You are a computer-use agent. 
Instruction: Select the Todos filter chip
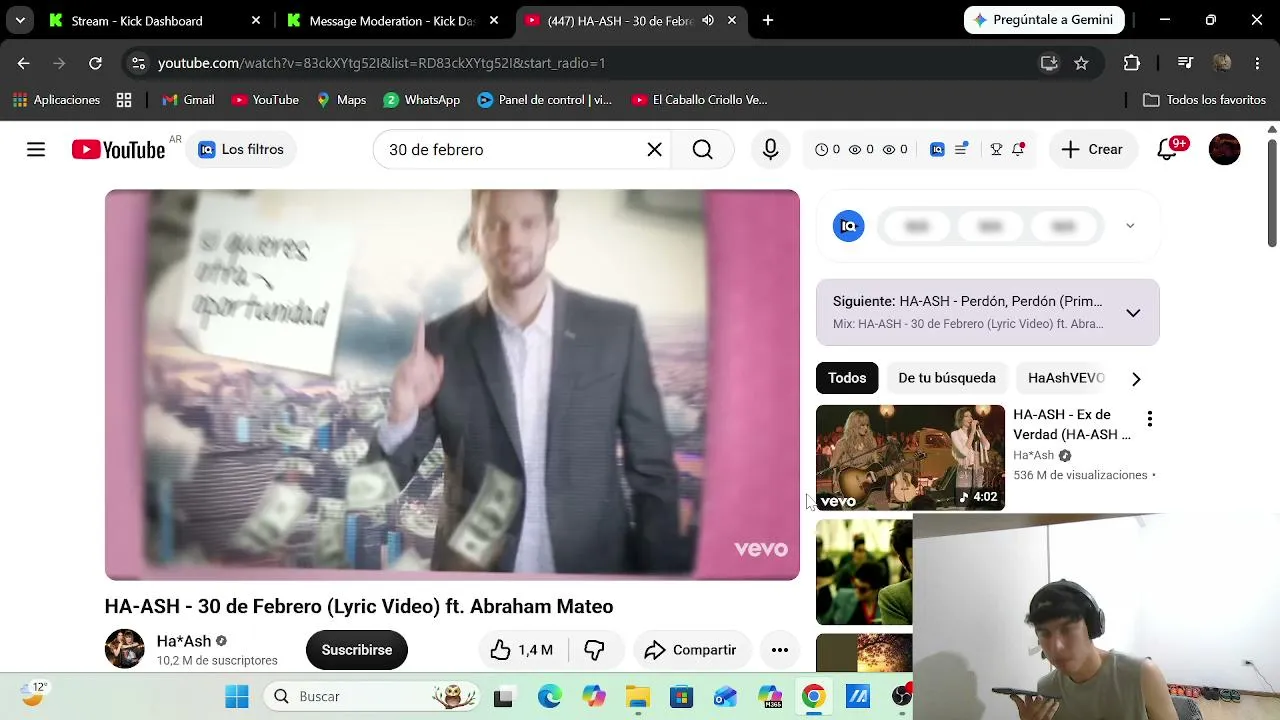click(847, 378)
